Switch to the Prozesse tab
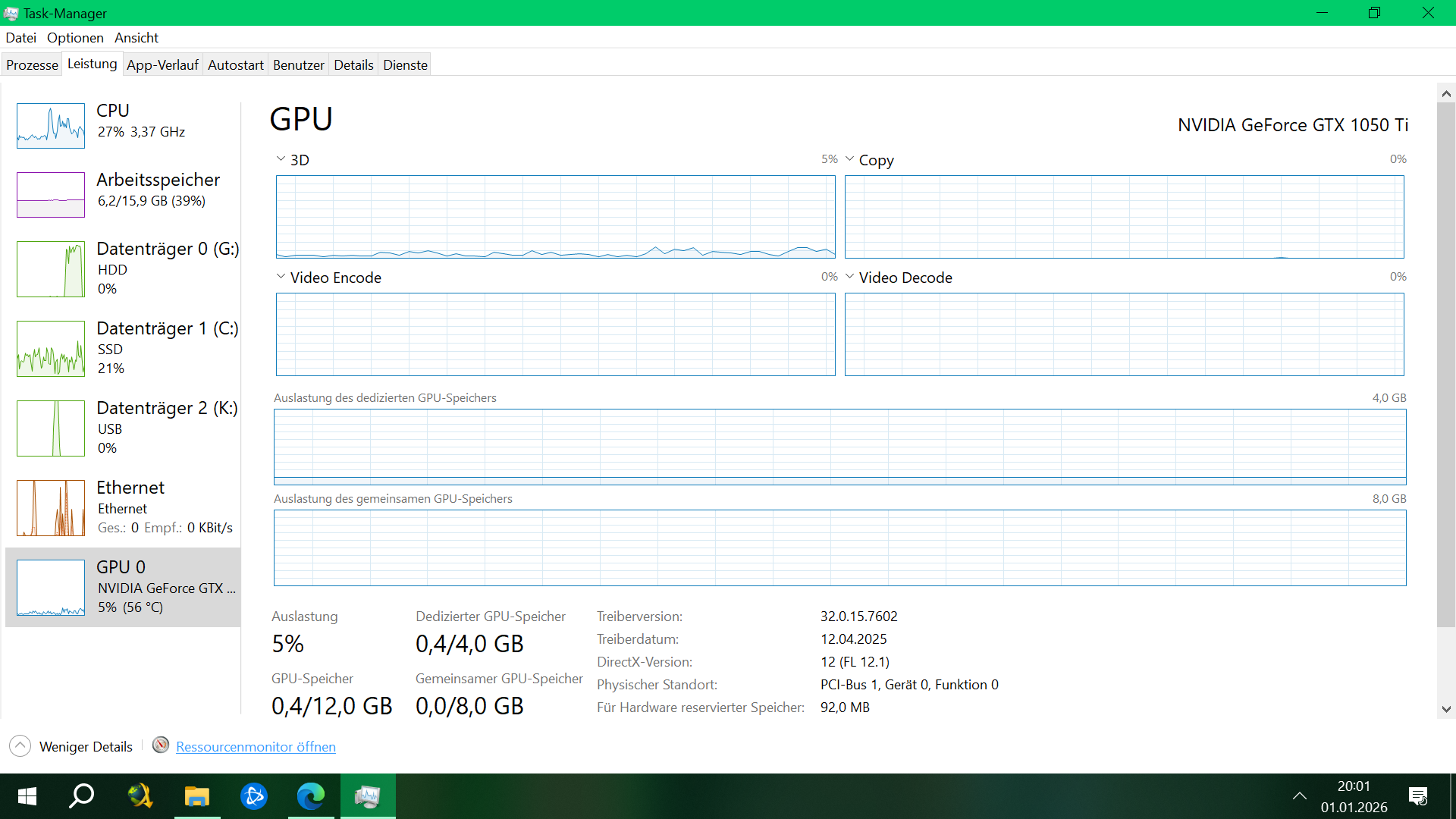1456x819 pixels. click(32, 65)
